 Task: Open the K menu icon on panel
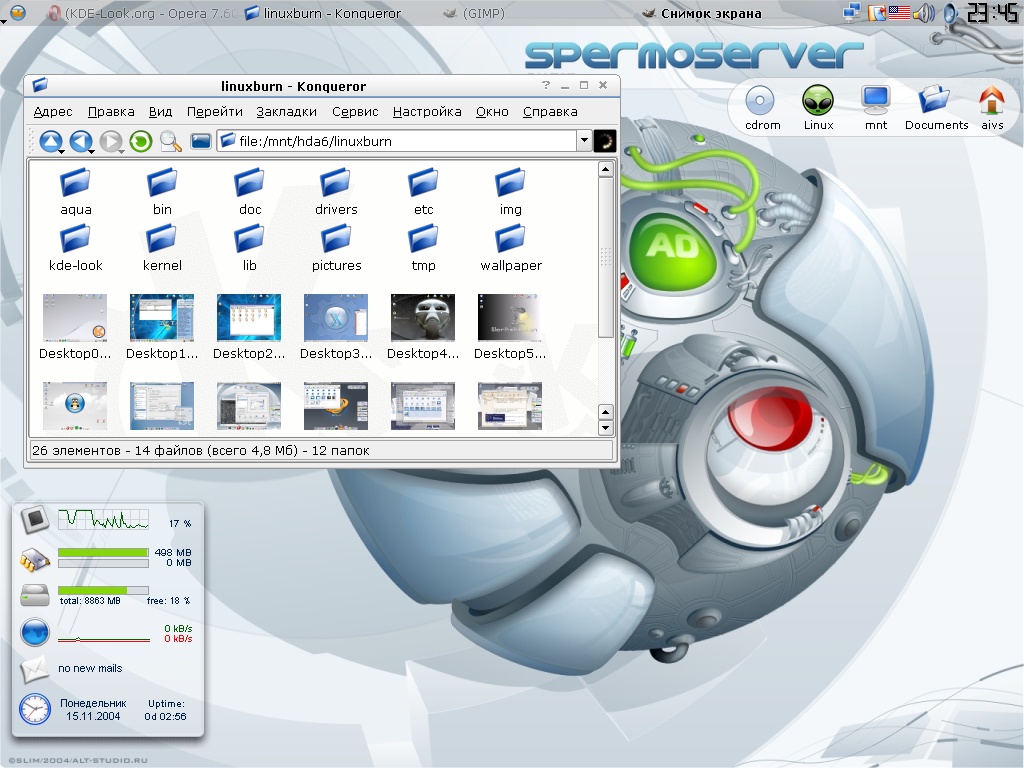(18, 12)
